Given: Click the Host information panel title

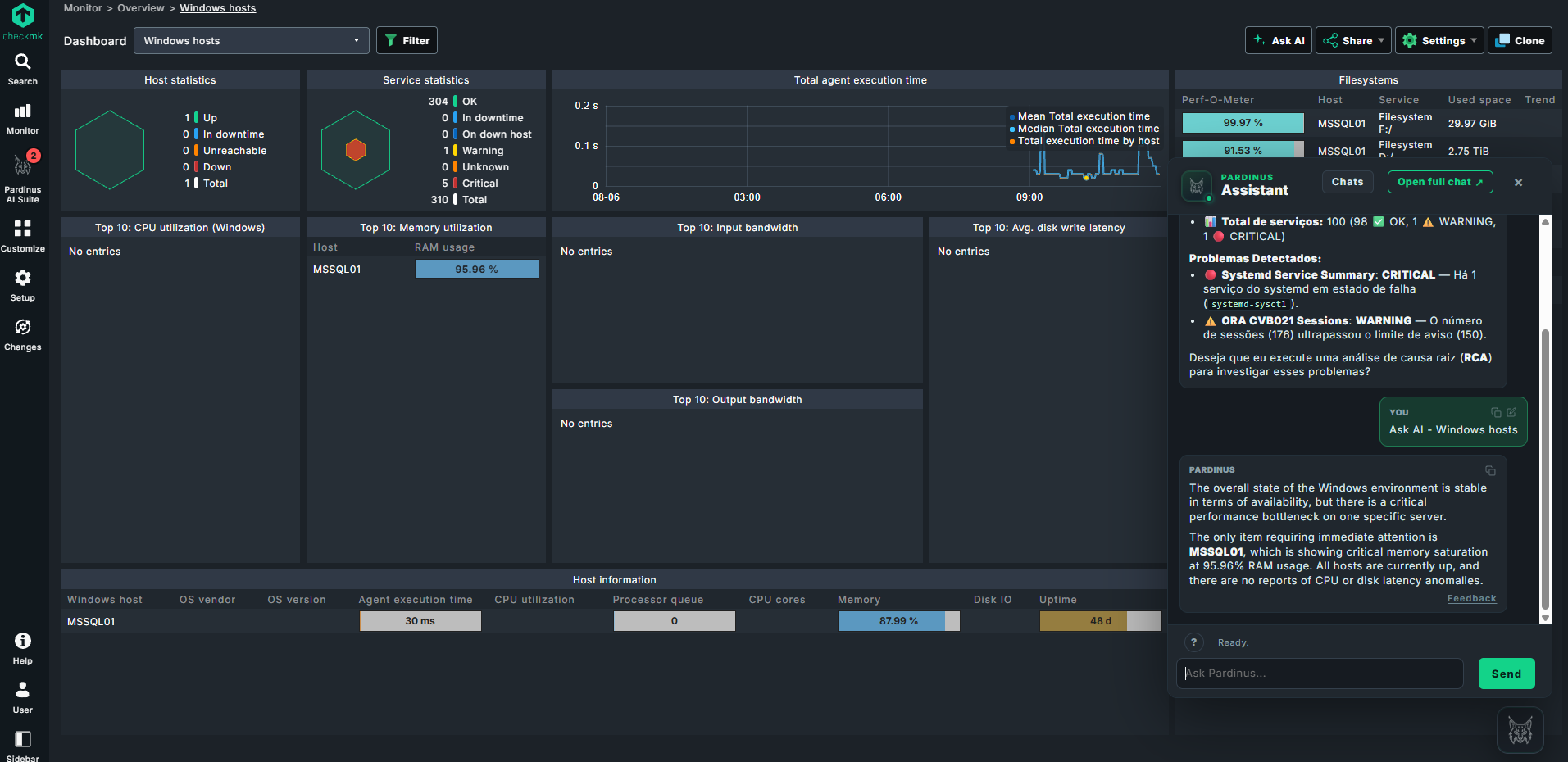Looking at the screenshot, I should tap(615, 580).
